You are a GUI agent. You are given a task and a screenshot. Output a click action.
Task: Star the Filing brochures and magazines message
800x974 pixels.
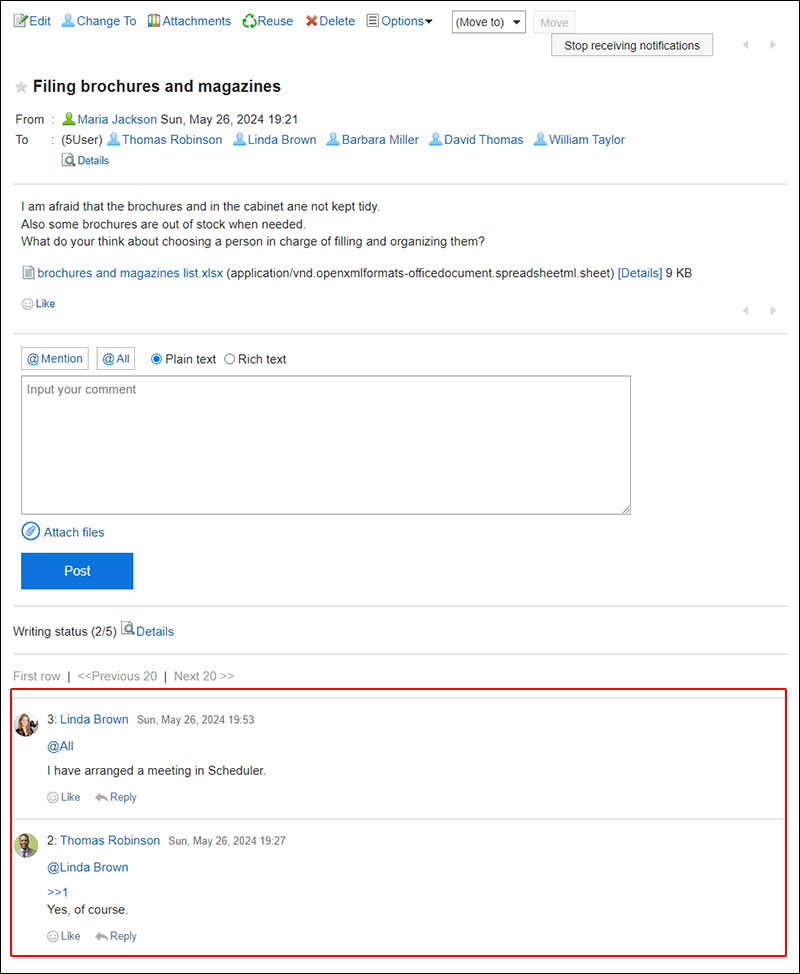point(21,87)
